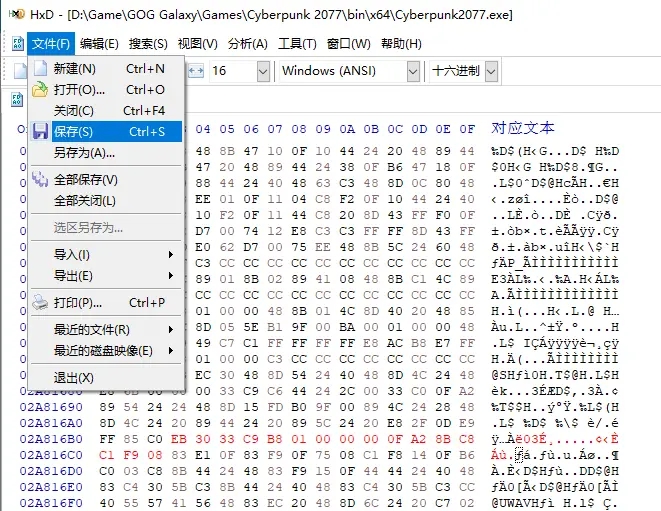
Task: Choose 另存为(A)... menu entry
Action: [106, 153]
